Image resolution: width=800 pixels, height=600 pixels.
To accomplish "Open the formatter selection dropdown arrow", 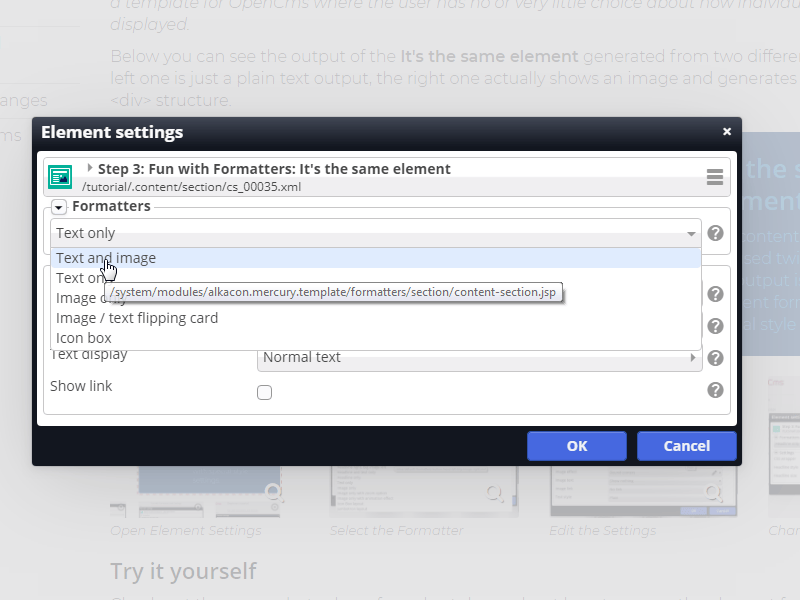I will (x=690, y=233).
